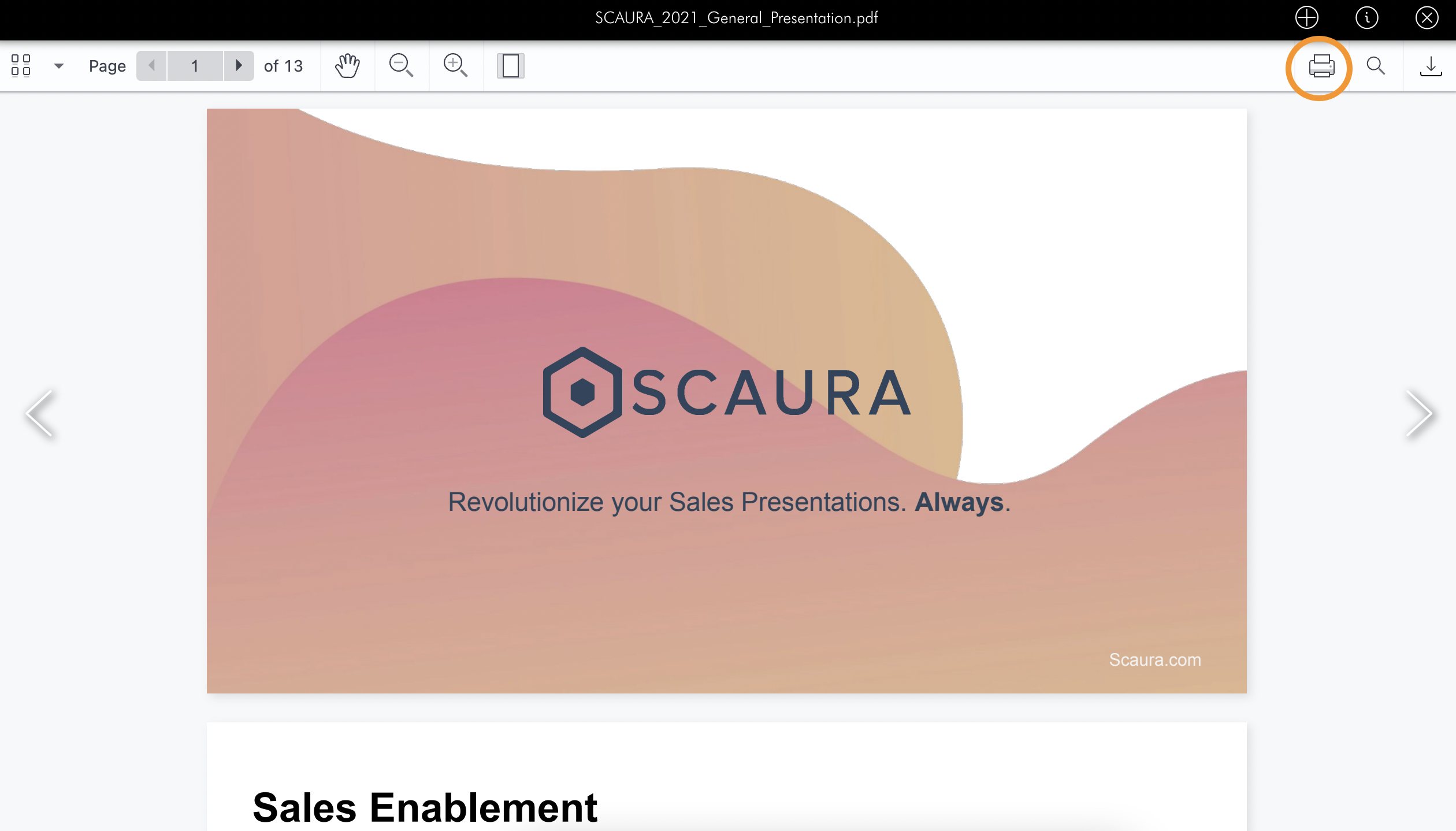Image resolution: width=1456 pixels, height=831 pixels.
Task: Open the thumbnail grid view
Action: coord(21,65)
